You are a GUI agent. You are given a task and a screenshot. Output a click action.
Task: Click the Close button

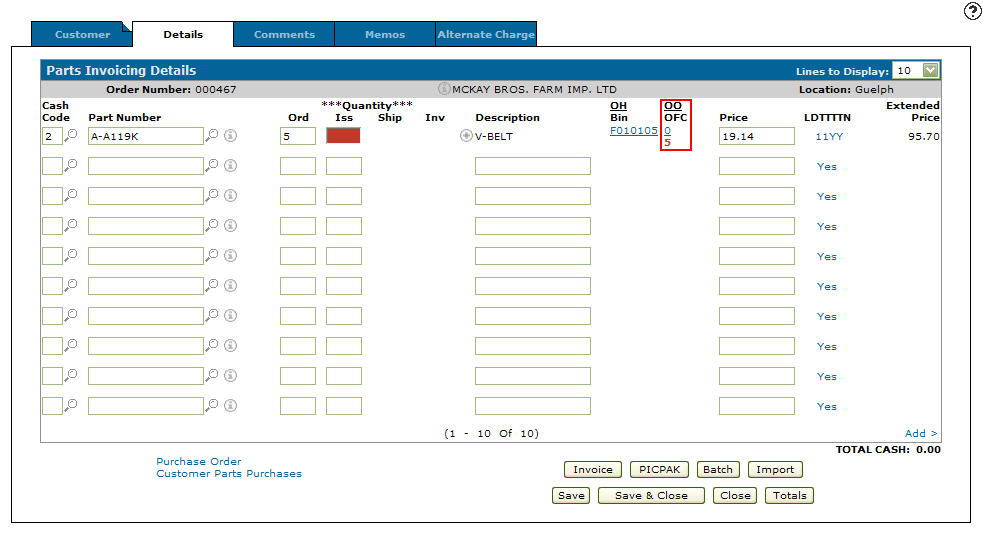tap(735, 495)
